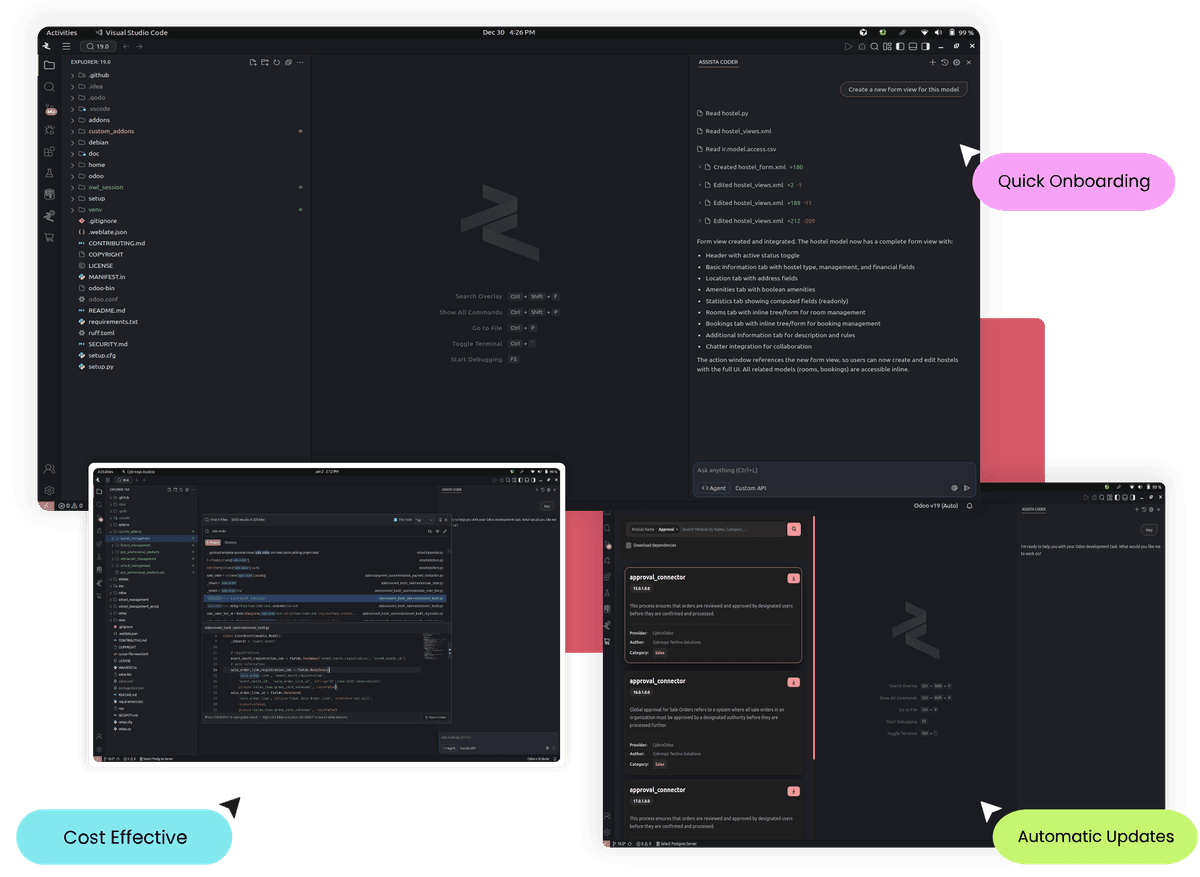
Task: Refresh the Explorer file tree
Action: 277,62
